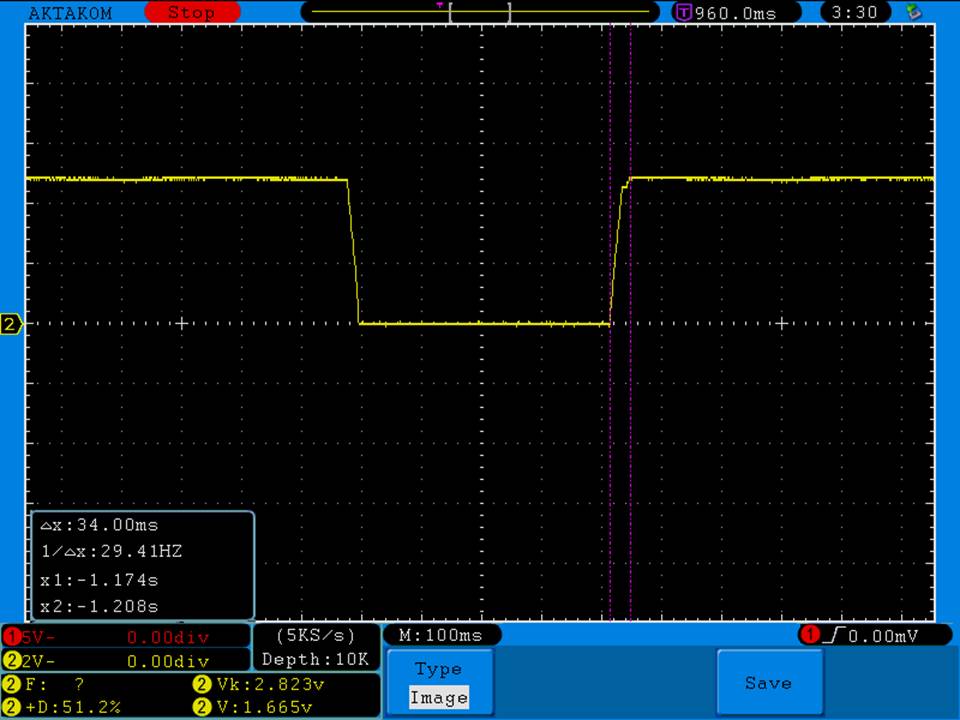
Task: Click the purple T trigger position icon
Action: pos(684,13)
